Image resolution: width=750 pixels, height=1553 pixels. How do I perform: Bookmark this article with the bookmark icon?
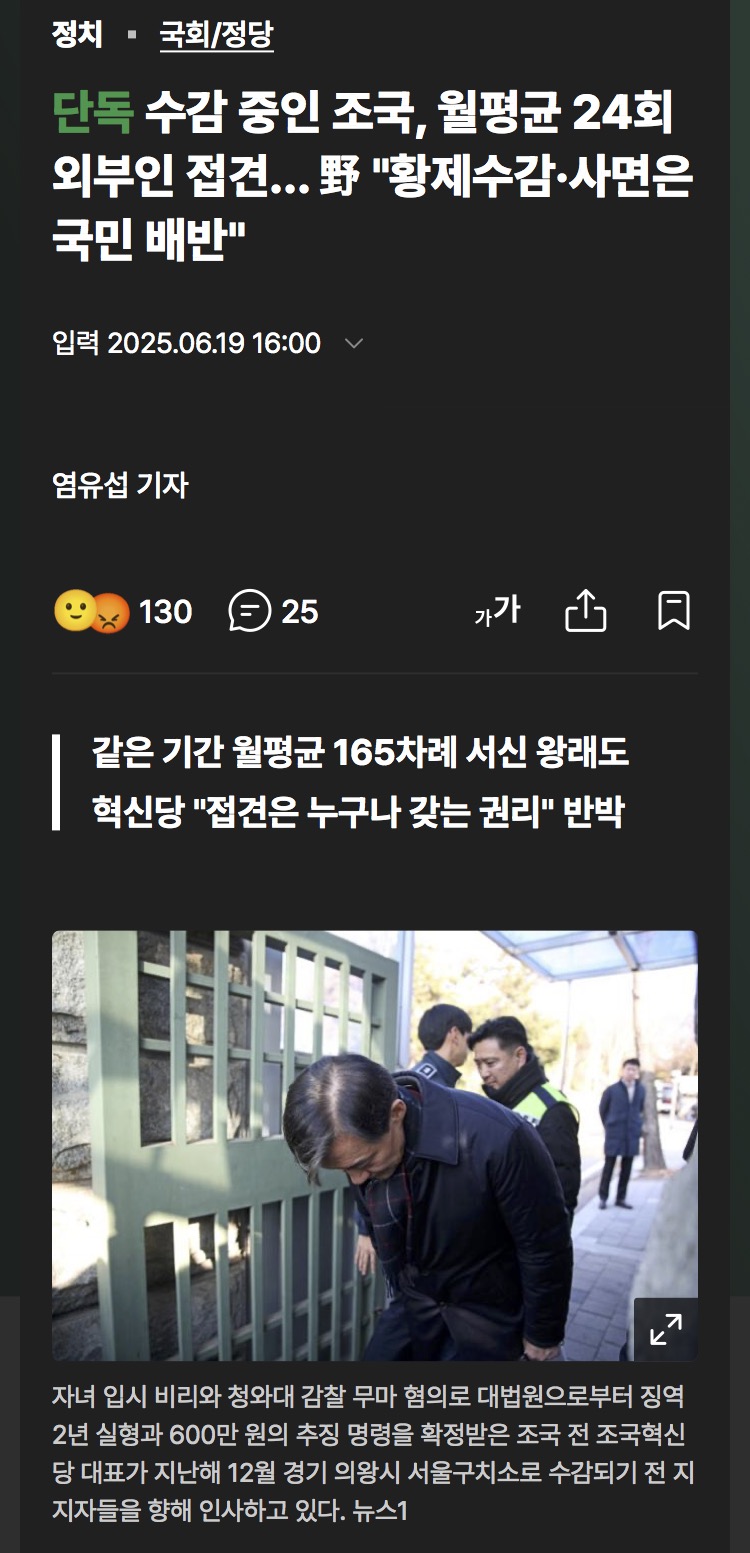tap(674, 610)
